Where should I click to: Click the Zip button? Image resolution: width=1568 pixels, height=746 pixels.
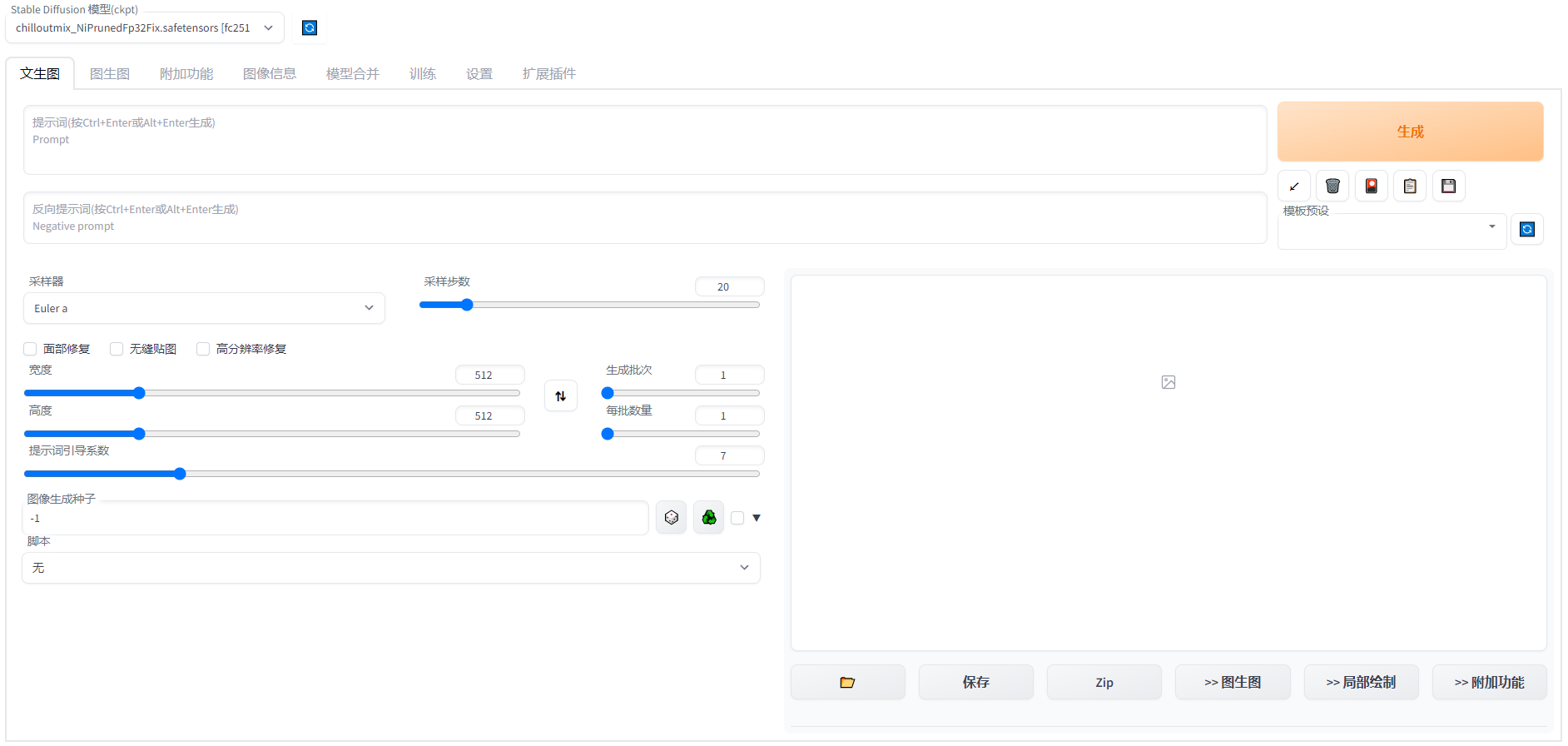click(1104, 683)
